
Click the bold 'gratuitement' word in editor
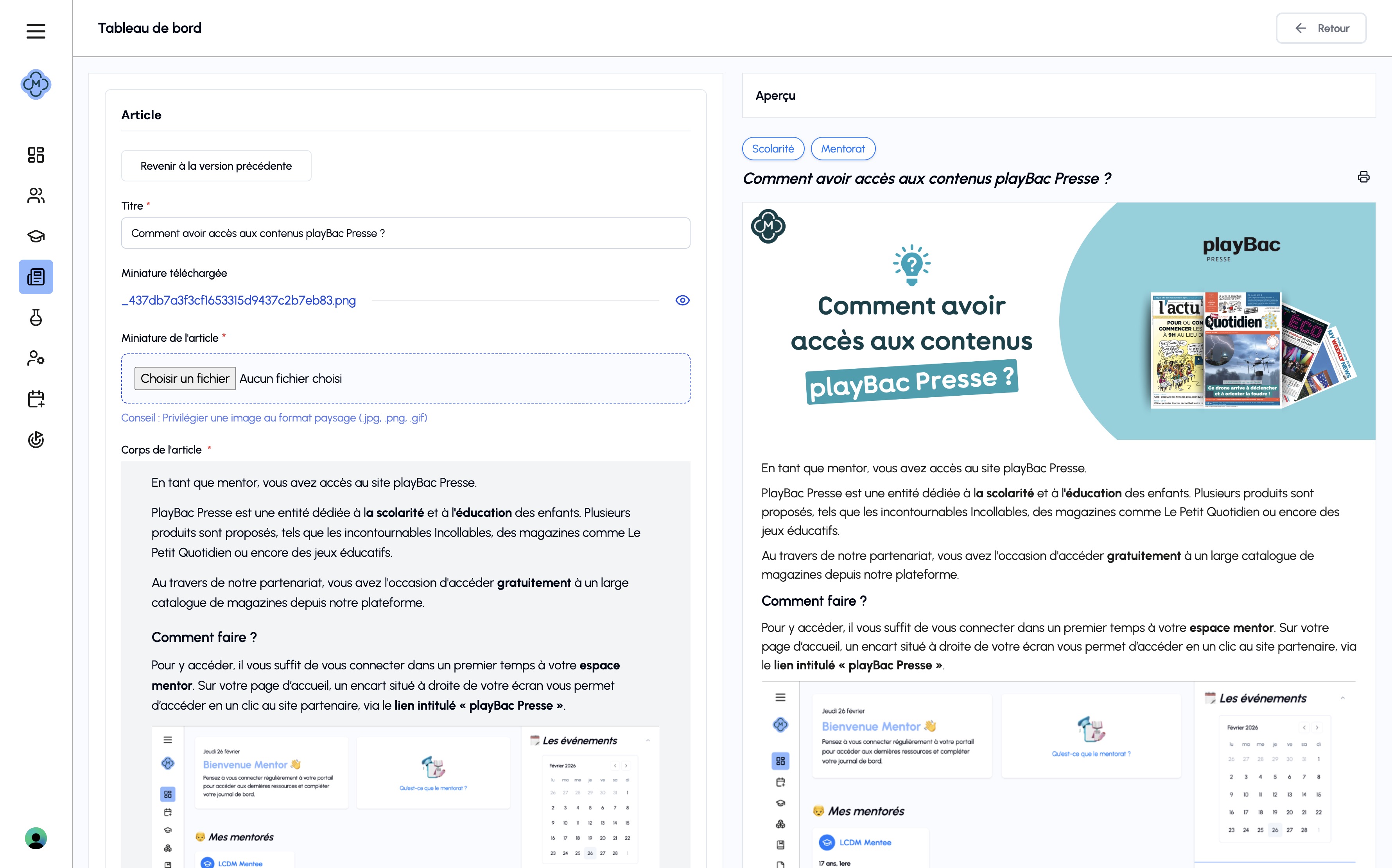(x=534, y=583)
